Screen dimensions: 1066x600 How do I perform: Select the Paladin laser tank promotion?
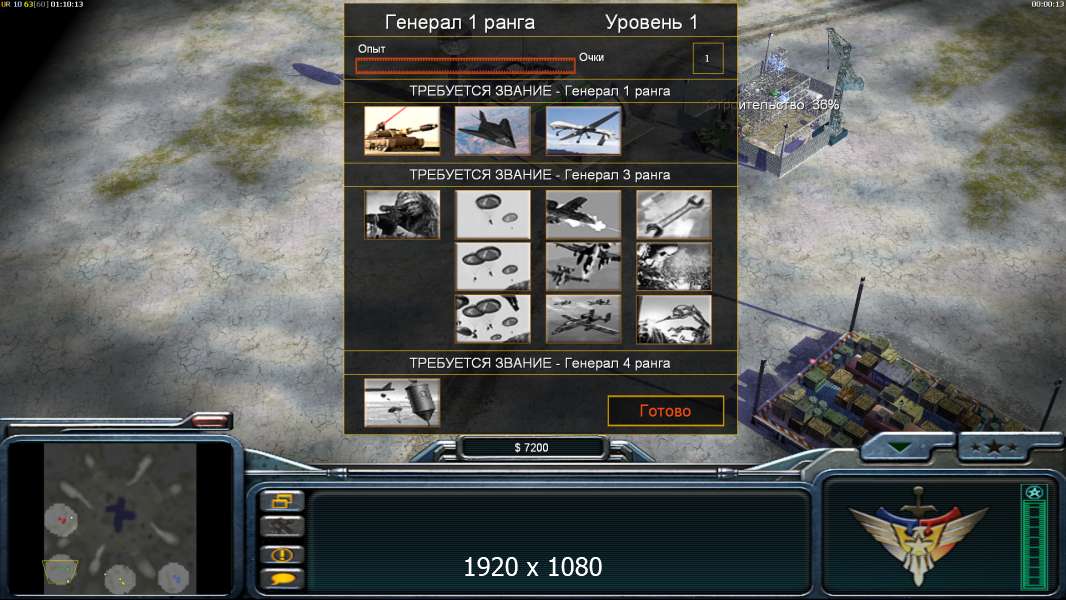point(402,130)
